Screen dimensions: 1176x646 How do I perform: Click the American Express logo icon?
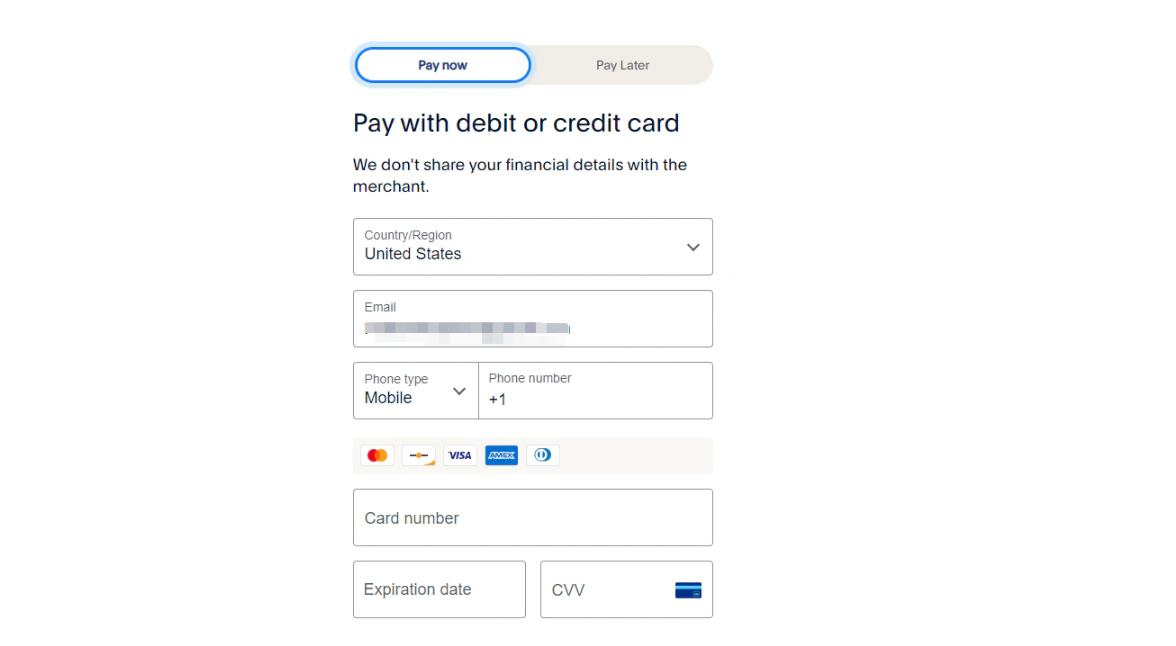point(501,456)
